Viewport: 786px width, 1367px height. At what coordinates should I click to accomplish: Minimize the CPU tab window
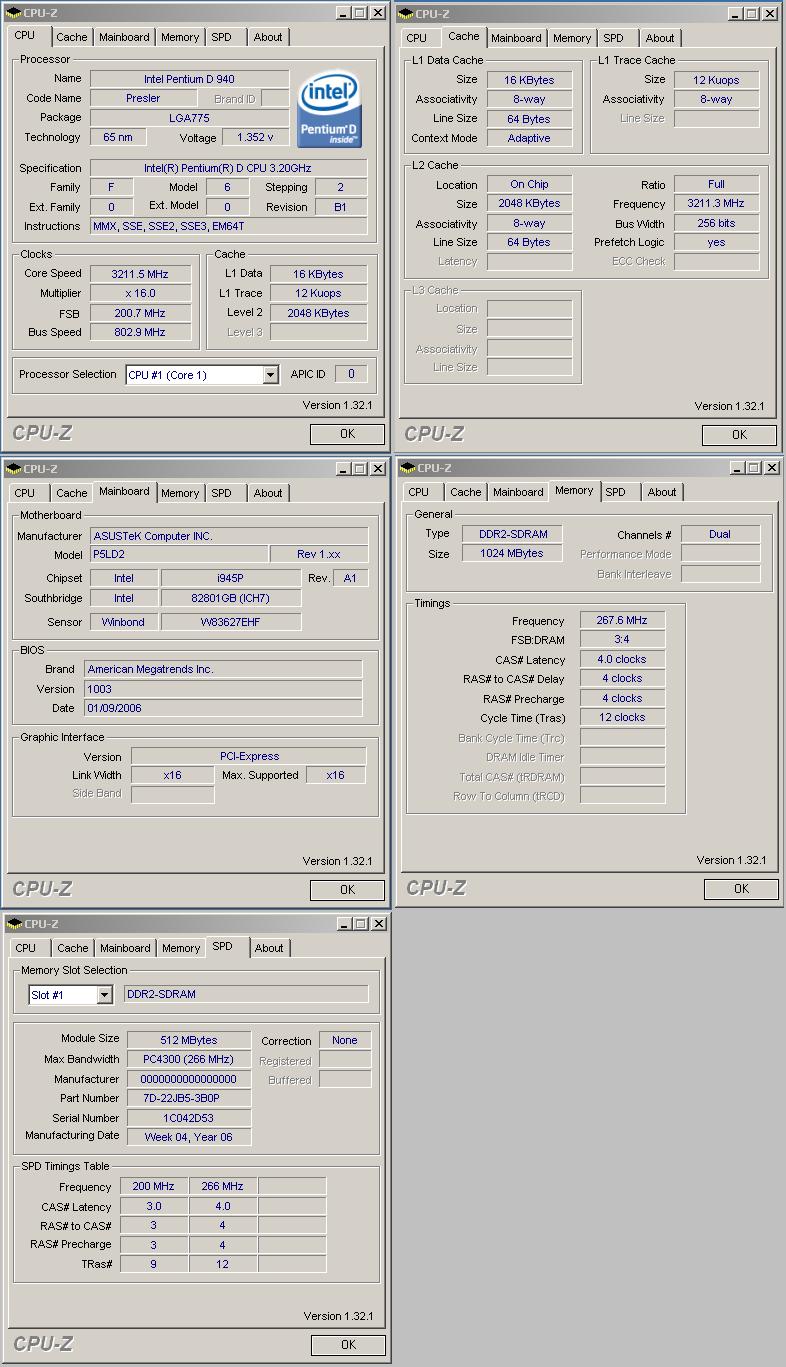click(343, 13)
